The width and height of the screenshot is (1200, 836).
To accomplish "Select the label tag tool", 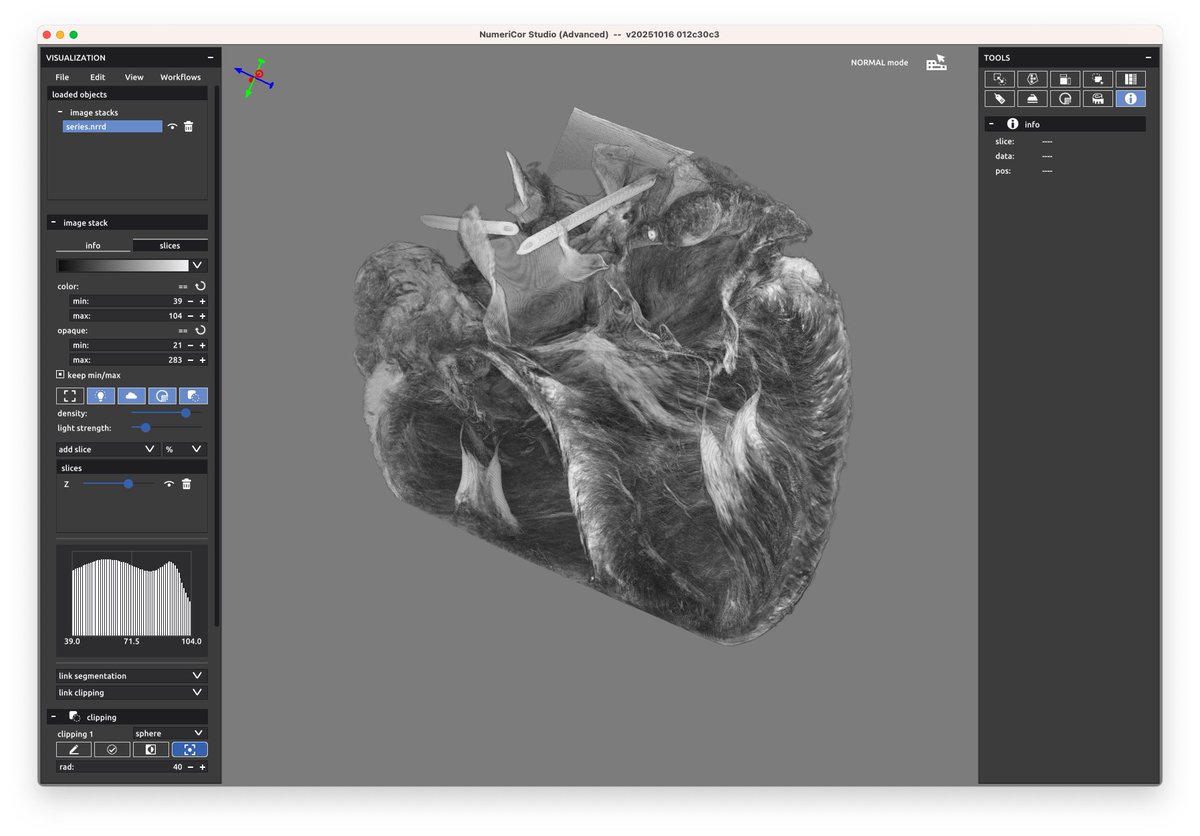I will 999,98.
